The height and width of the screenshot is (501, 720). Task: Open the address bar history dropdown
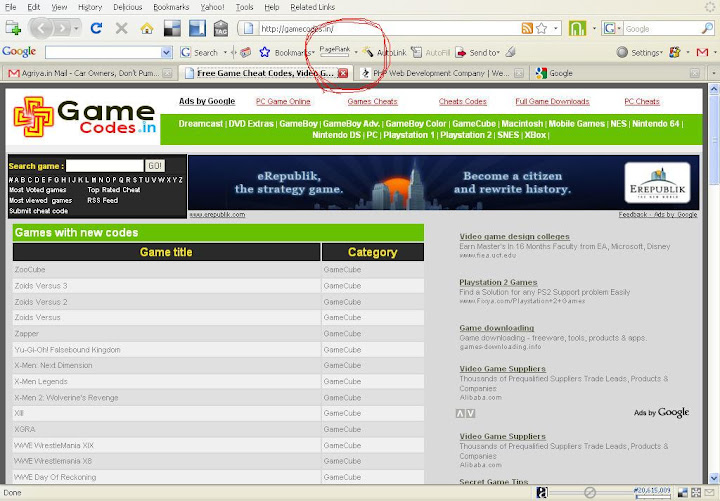[x=556, y=28]
